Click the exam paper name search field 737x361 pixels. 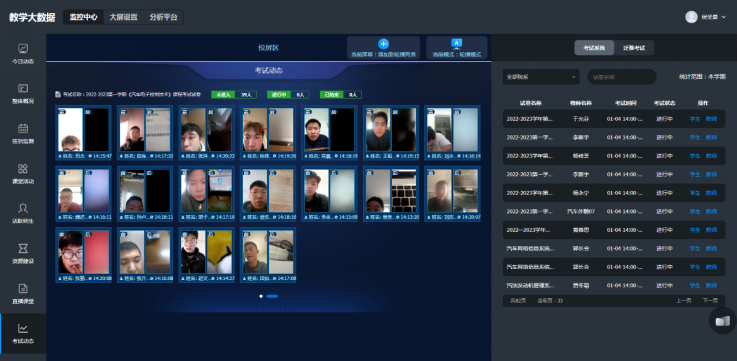(621, 77)
